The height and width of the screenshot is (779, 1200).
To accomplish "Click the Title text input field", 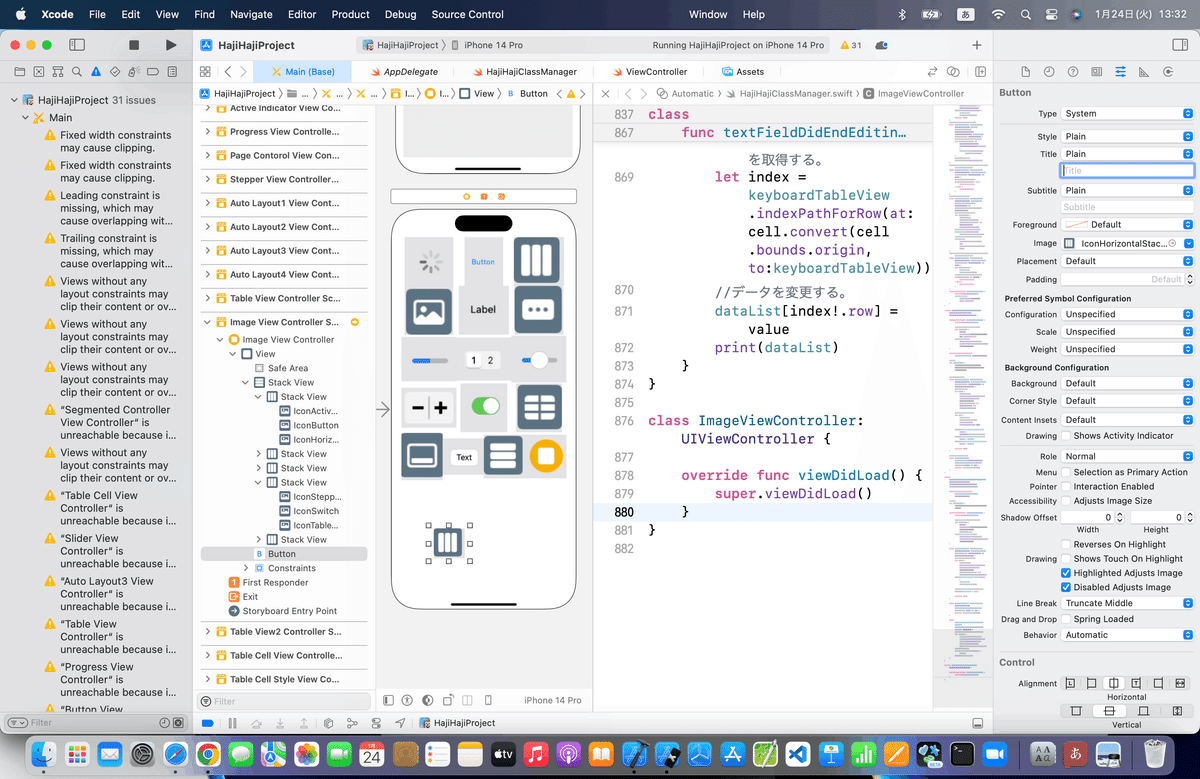I will tap(1127, 171).
